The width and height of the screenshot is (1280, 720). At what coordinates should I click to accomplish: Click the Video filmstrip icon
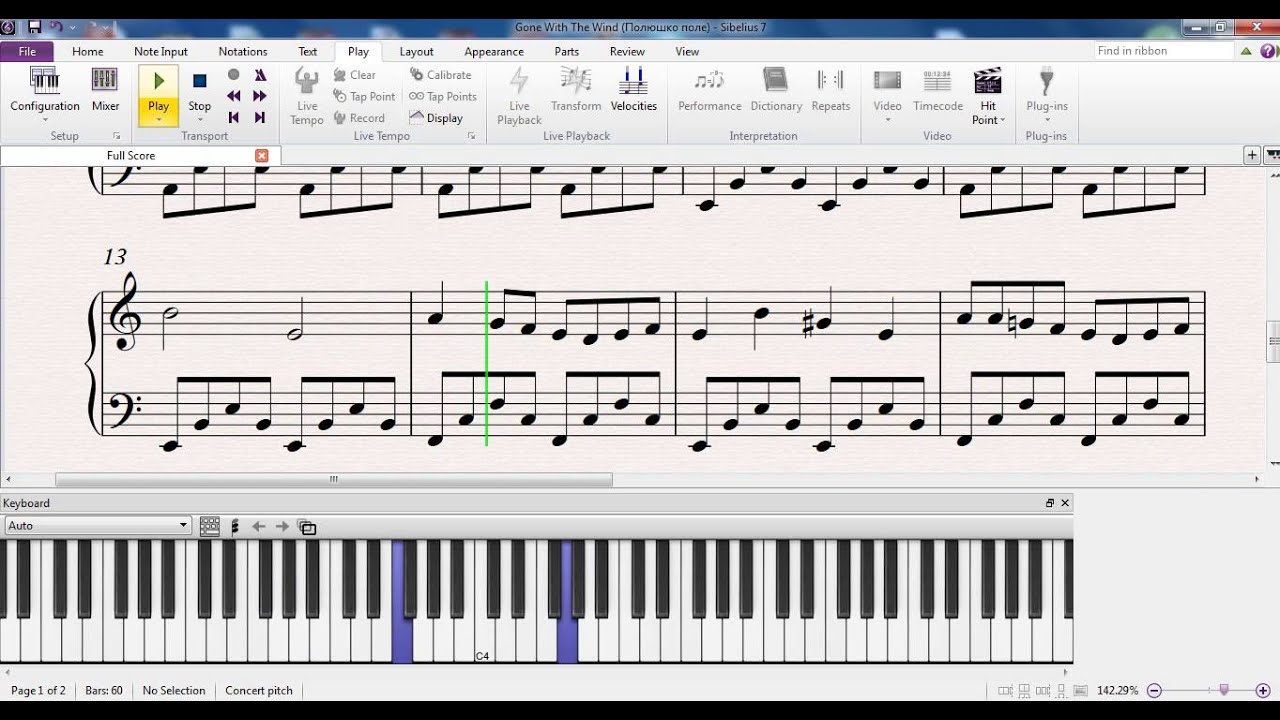(887, 80)
